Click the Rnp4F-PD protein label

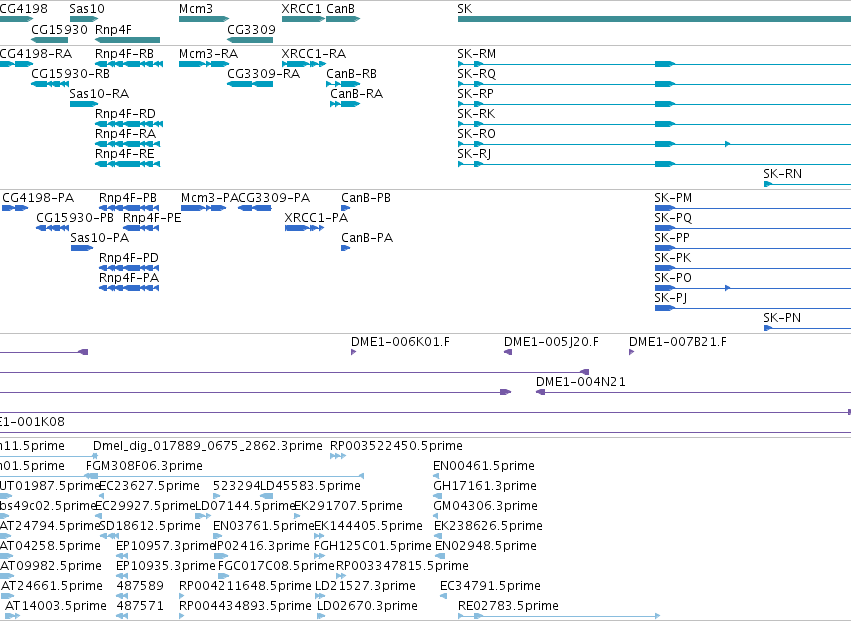[x=129, y=258]
